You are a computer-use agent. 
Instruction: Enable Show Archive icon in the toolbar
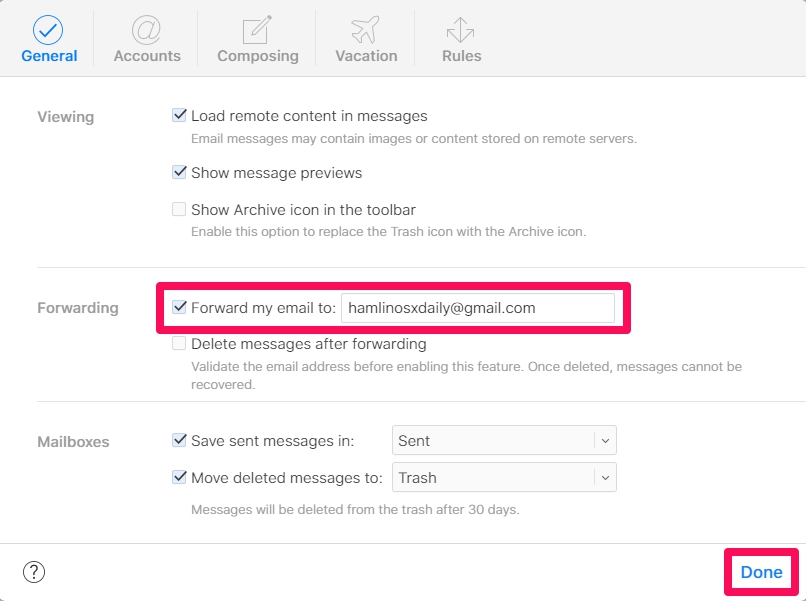pyautogui.click(x=179, y=210)
